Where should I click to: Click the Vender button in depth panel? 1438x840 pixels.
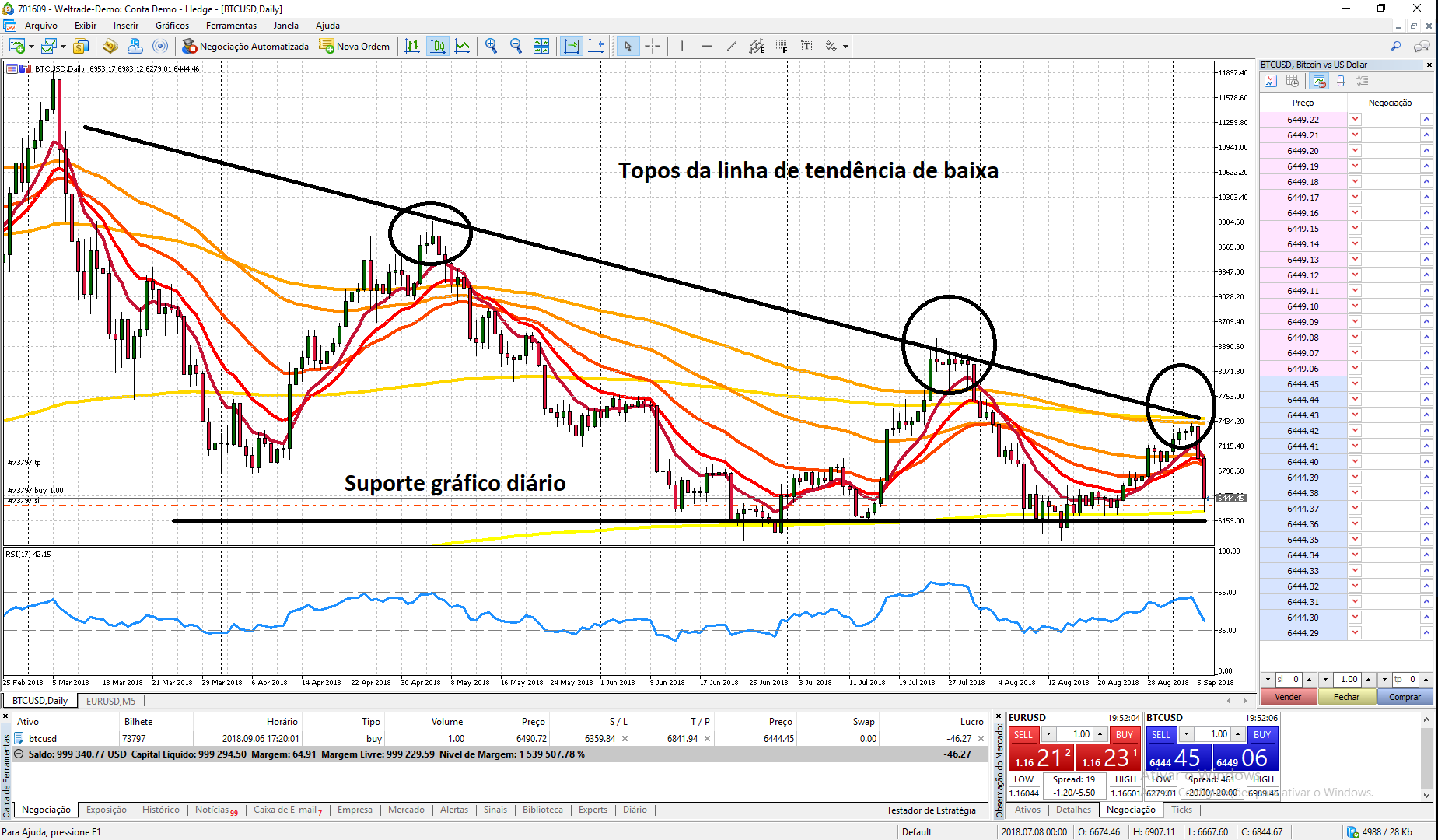tap(1288, 697)
